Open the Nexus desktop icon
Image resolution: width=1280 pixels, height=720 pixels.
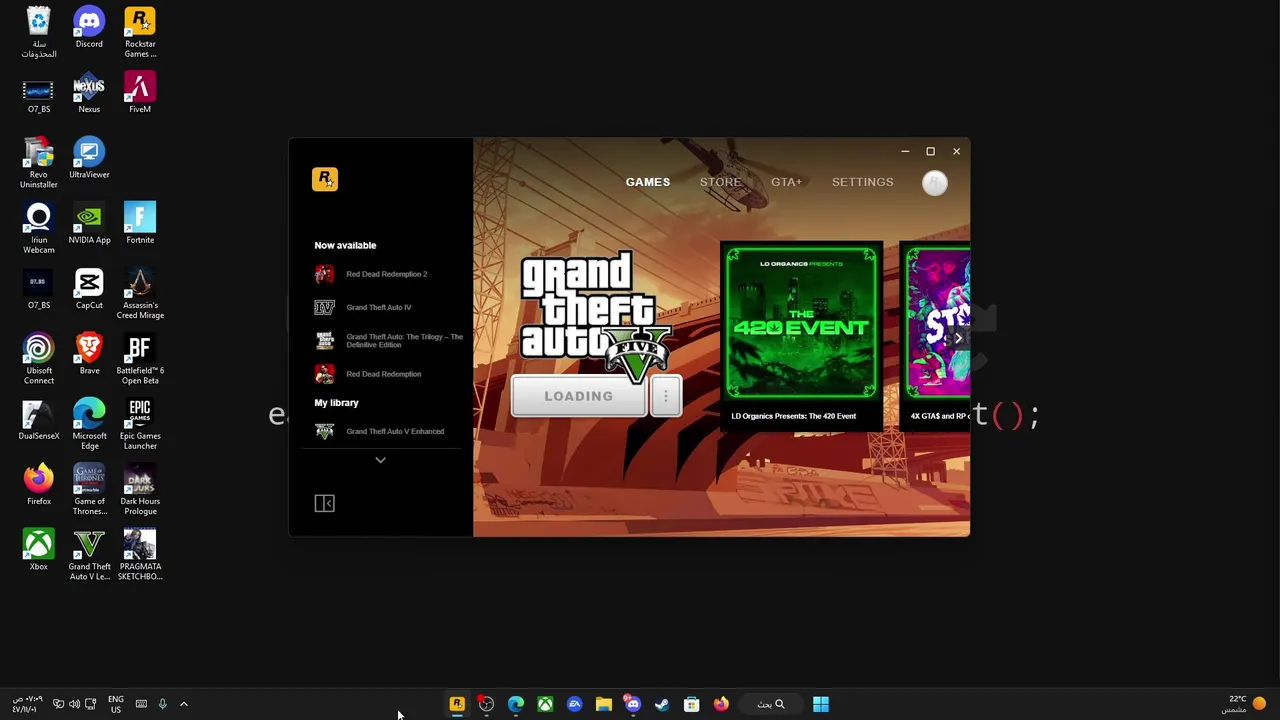click(89, 93)
